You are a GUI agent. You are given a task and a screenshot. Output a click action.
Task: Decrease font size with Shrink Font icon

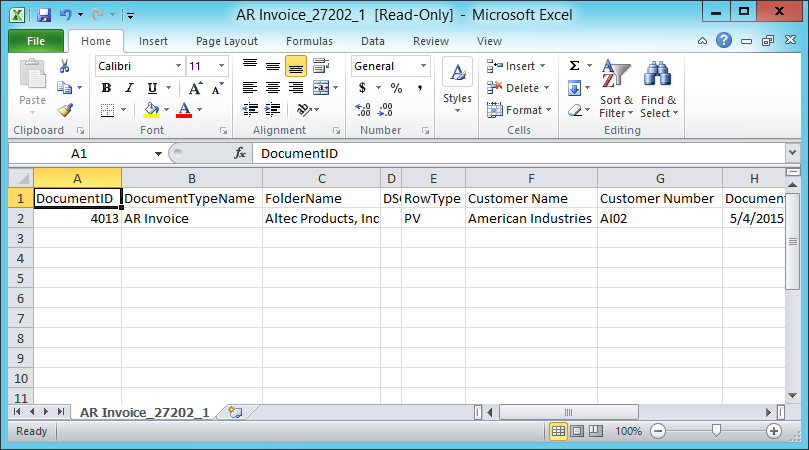[217, 88]
